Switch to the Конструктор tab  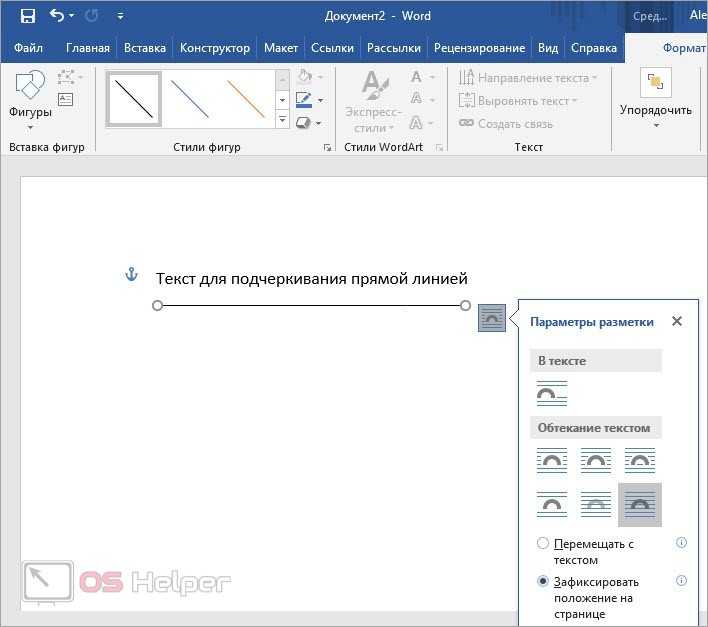pyautogui.click(x=214, y=48)
